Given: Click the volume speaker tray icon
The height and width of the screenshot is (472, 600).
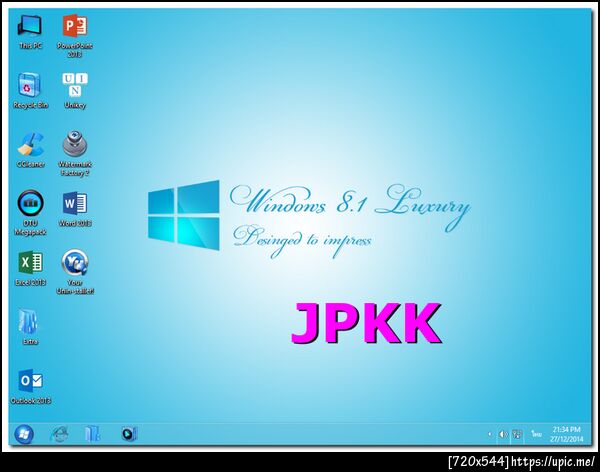Looking at the screenshot, I should (503, 434).
